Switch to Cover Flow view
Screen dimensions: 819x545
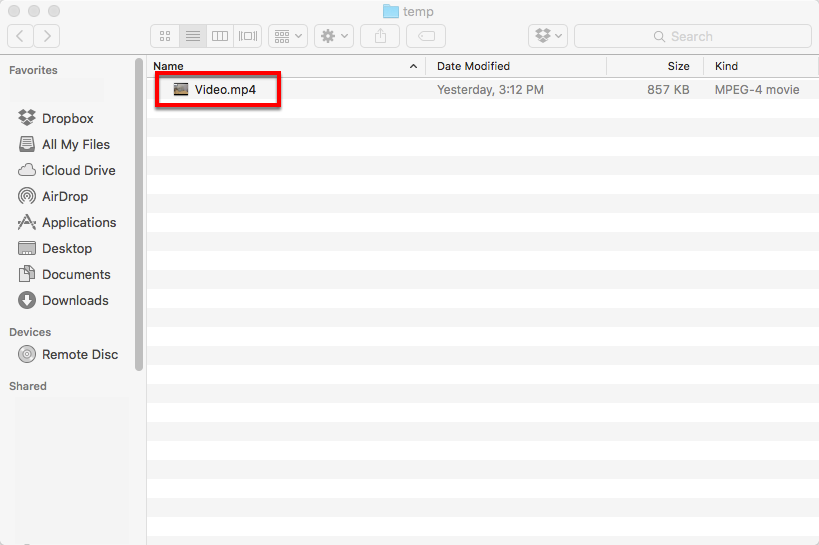click(x=248, y=36)
